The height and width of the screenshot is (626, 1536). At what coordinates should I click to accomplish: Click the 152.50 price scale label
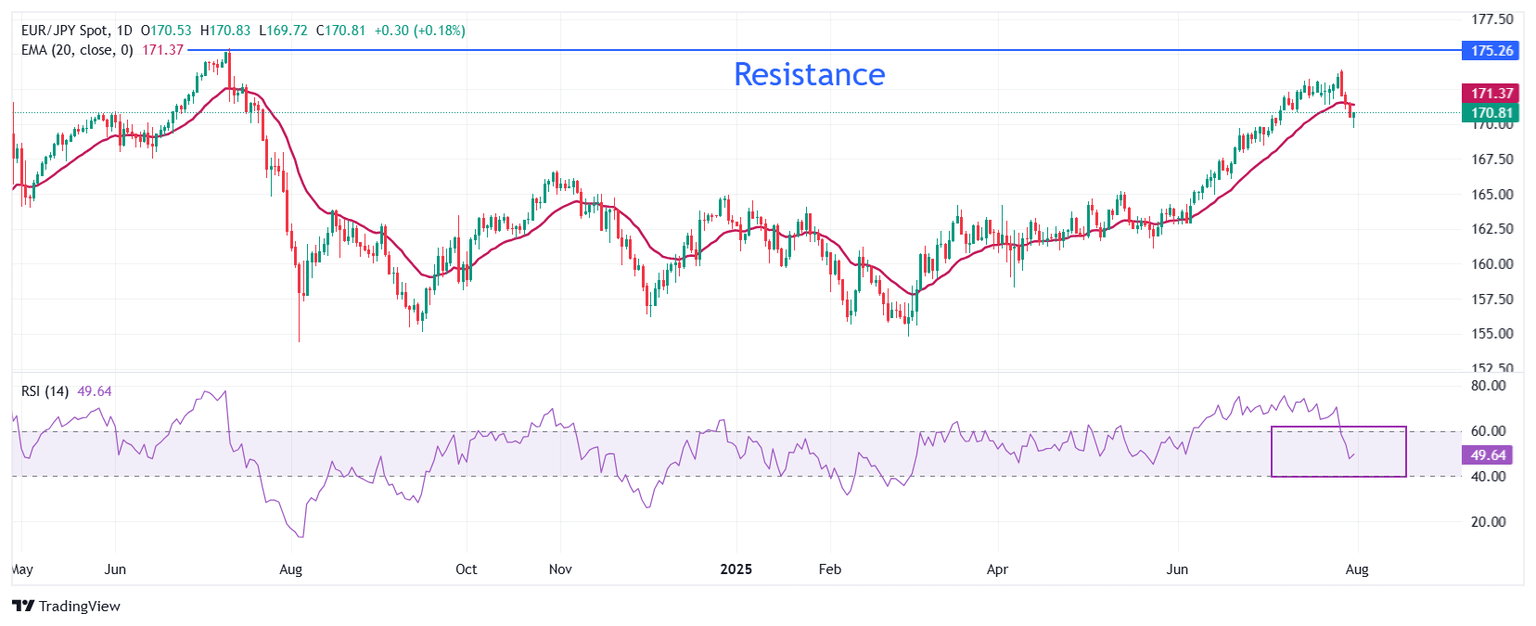click(x=1491, y=367)
